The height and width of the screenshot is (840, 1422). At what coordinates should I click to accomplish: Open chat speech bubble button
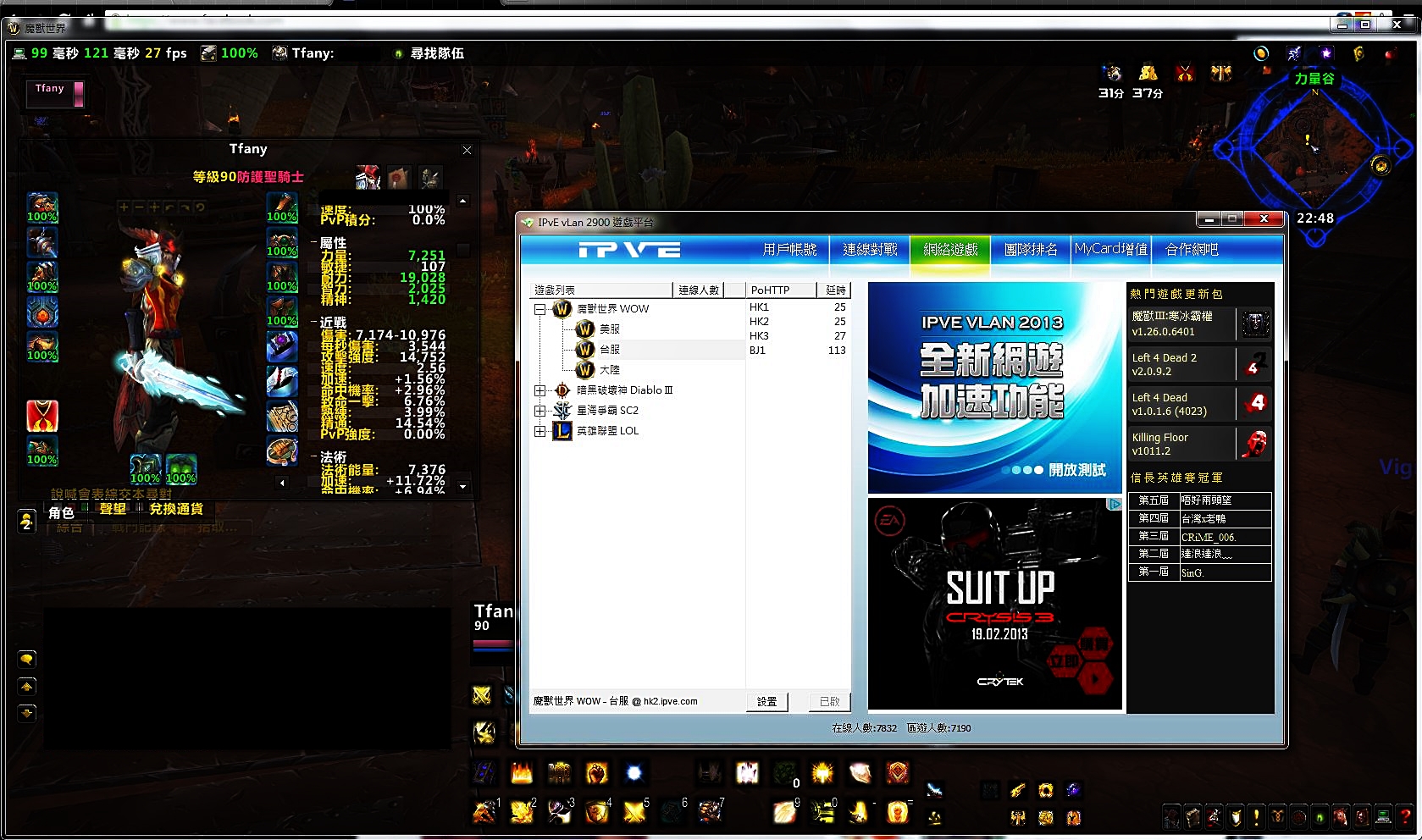point(27,659)
